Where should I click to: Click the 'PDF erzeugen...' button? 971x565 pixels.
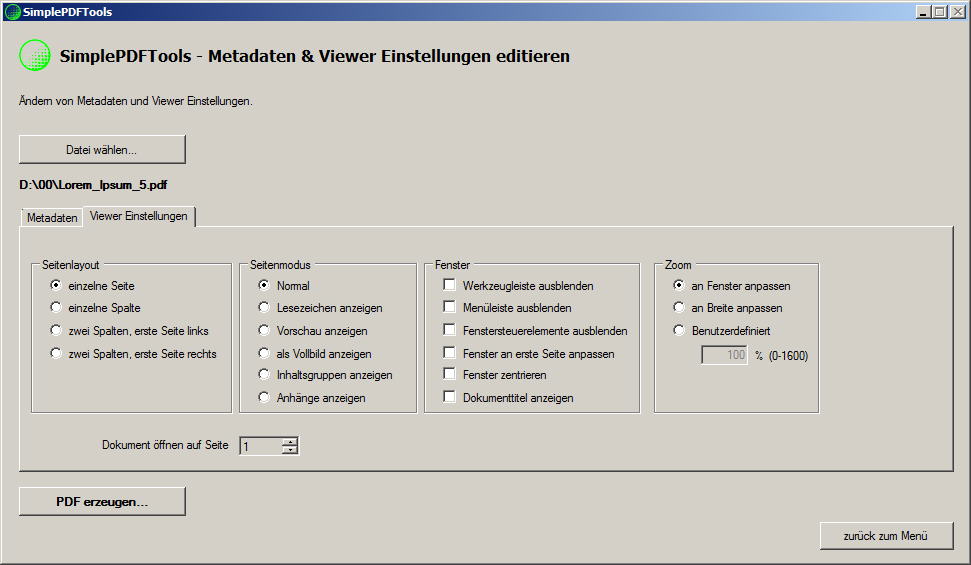click(102, 501)
